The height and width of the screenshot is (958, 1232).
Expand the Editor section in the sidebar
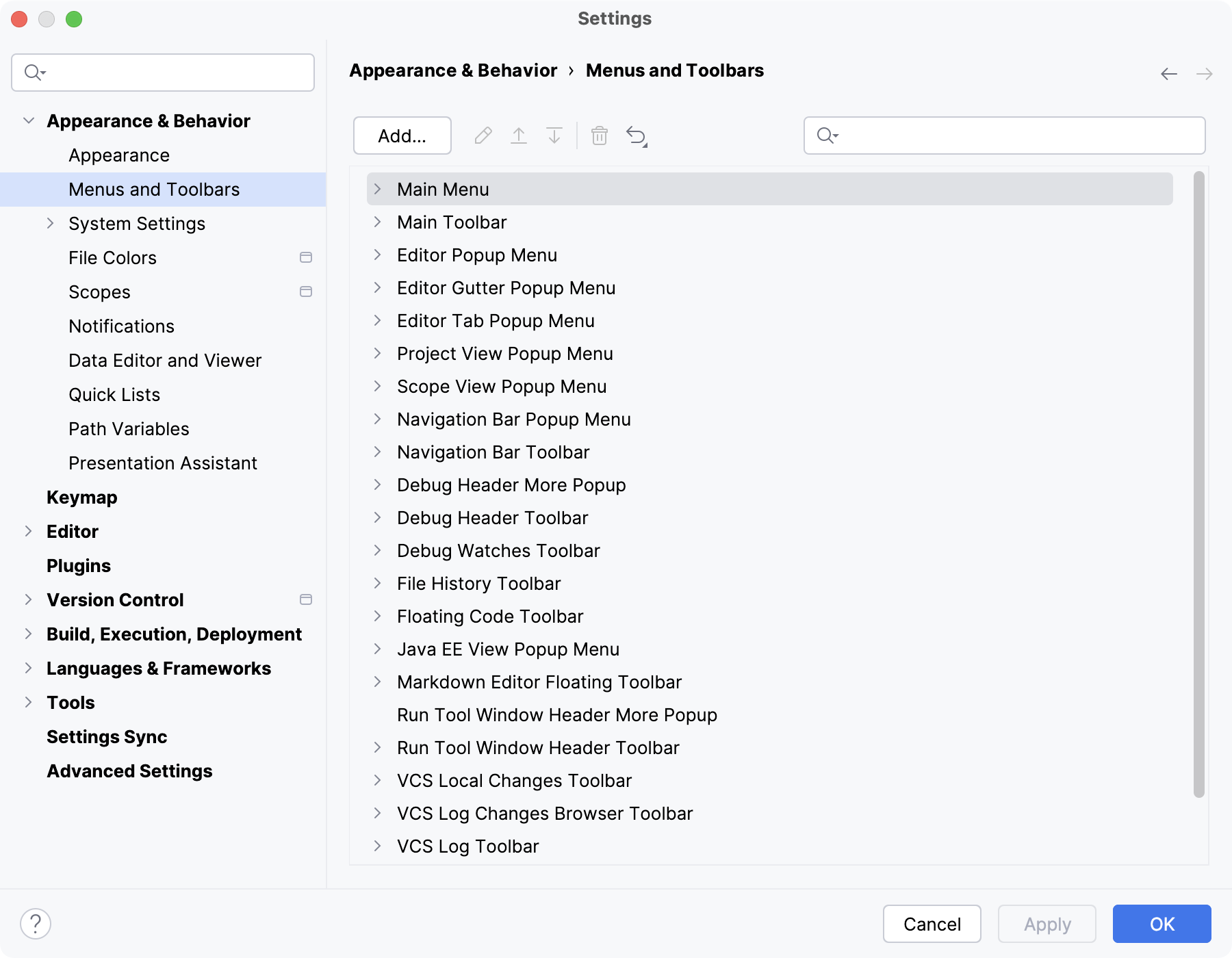(x=28, y=531)
